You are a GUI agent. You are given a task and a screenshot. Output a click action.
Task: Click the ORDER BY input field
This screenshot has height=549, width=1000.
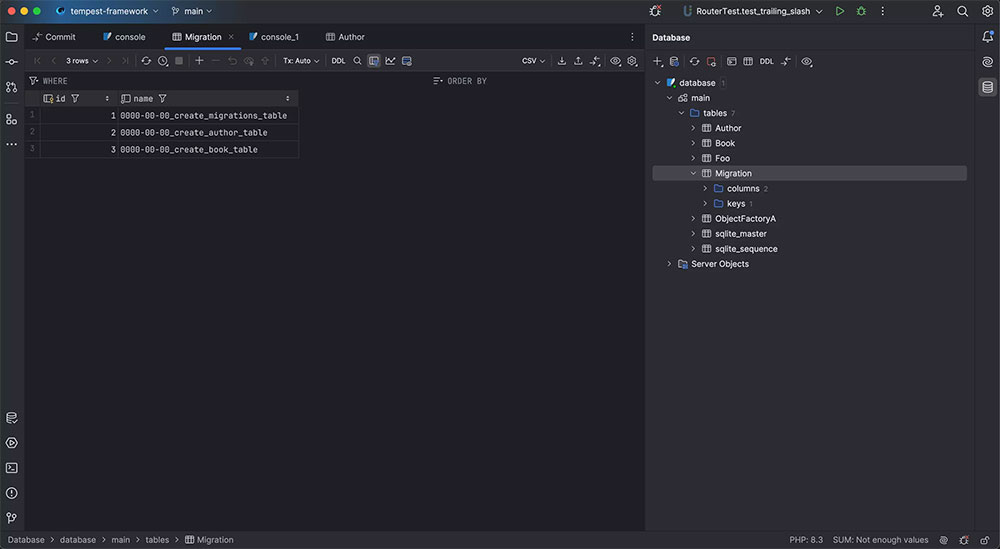[x=538, y=81]
